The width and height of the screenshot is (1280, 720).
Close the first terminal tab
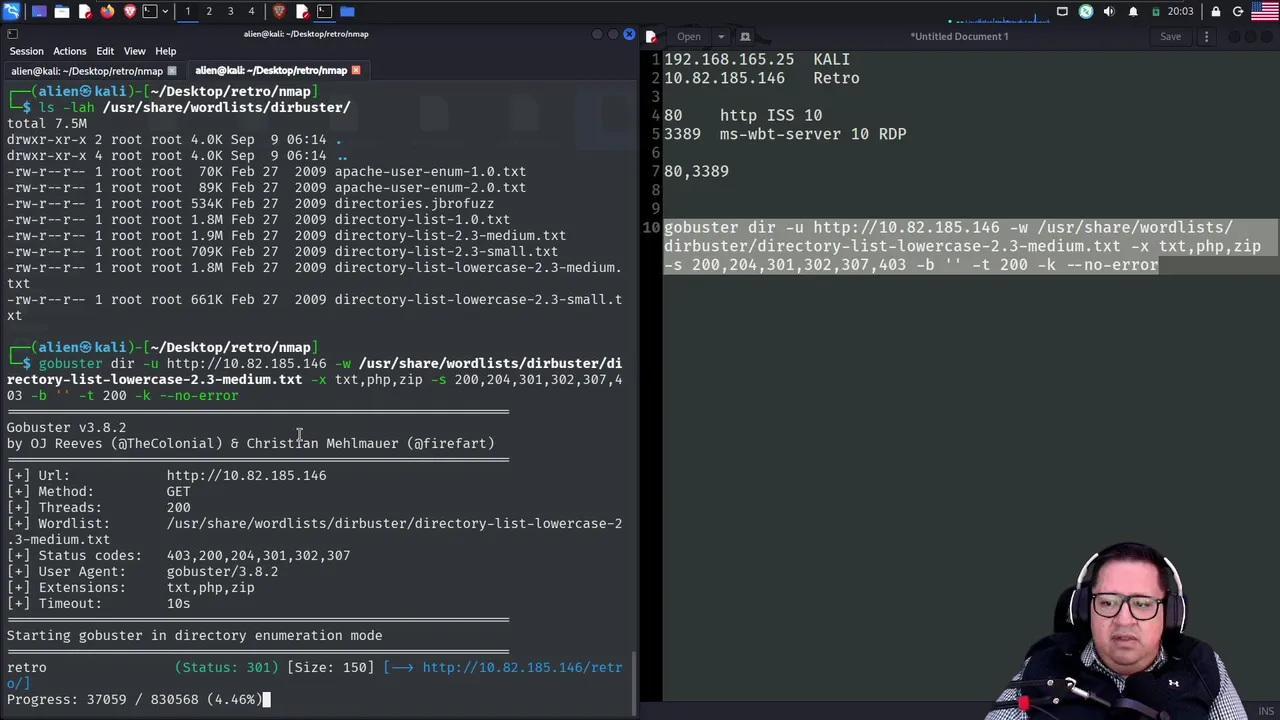(x=172, y=71)
